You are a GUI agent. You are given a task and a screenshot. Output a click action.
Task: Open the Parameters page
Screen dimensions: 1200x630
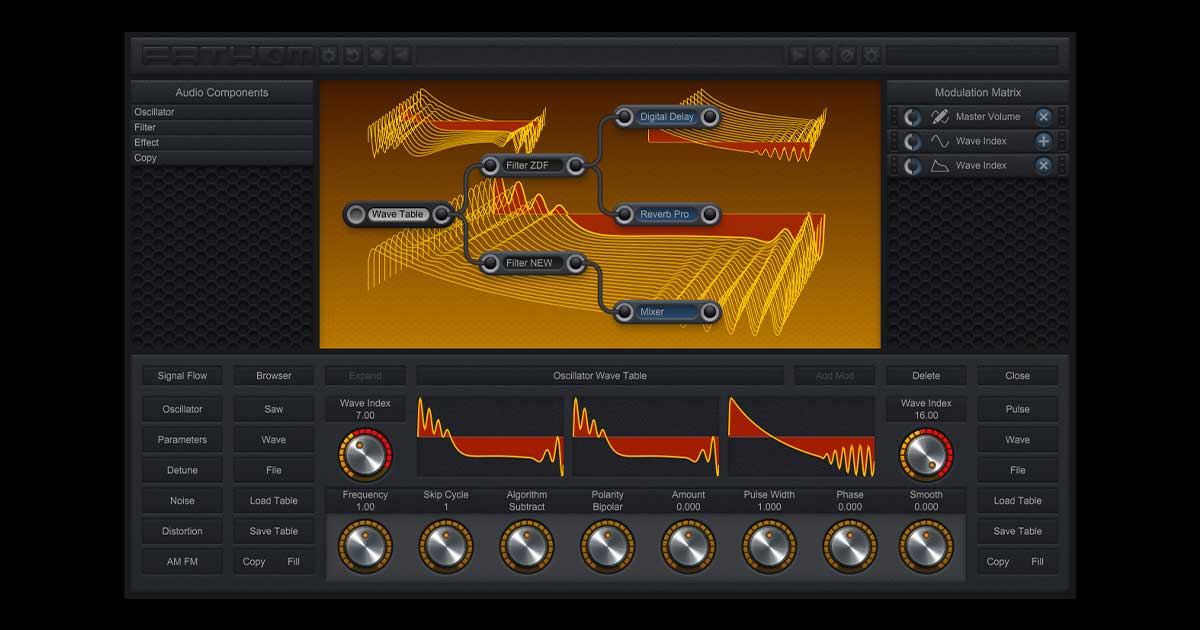coord(182,440)
